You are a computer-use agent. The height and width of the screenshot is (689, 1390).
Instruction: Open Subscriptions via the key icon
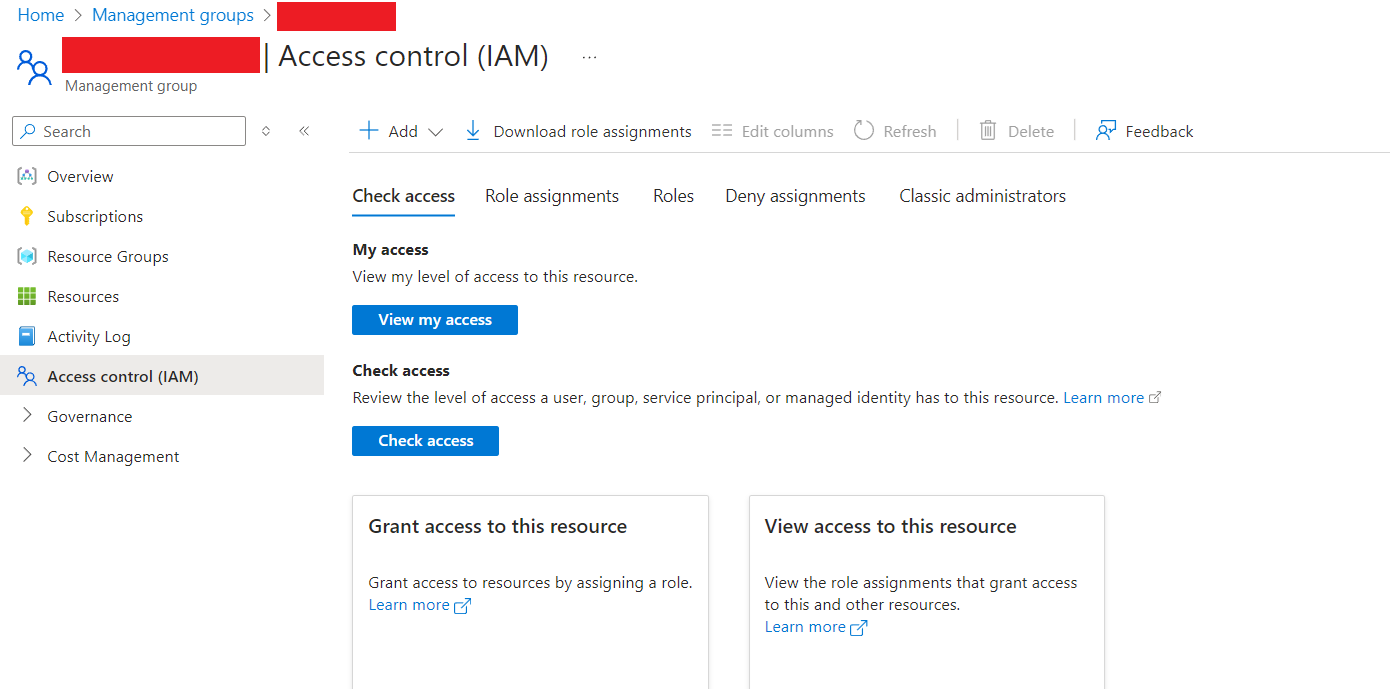27,216
